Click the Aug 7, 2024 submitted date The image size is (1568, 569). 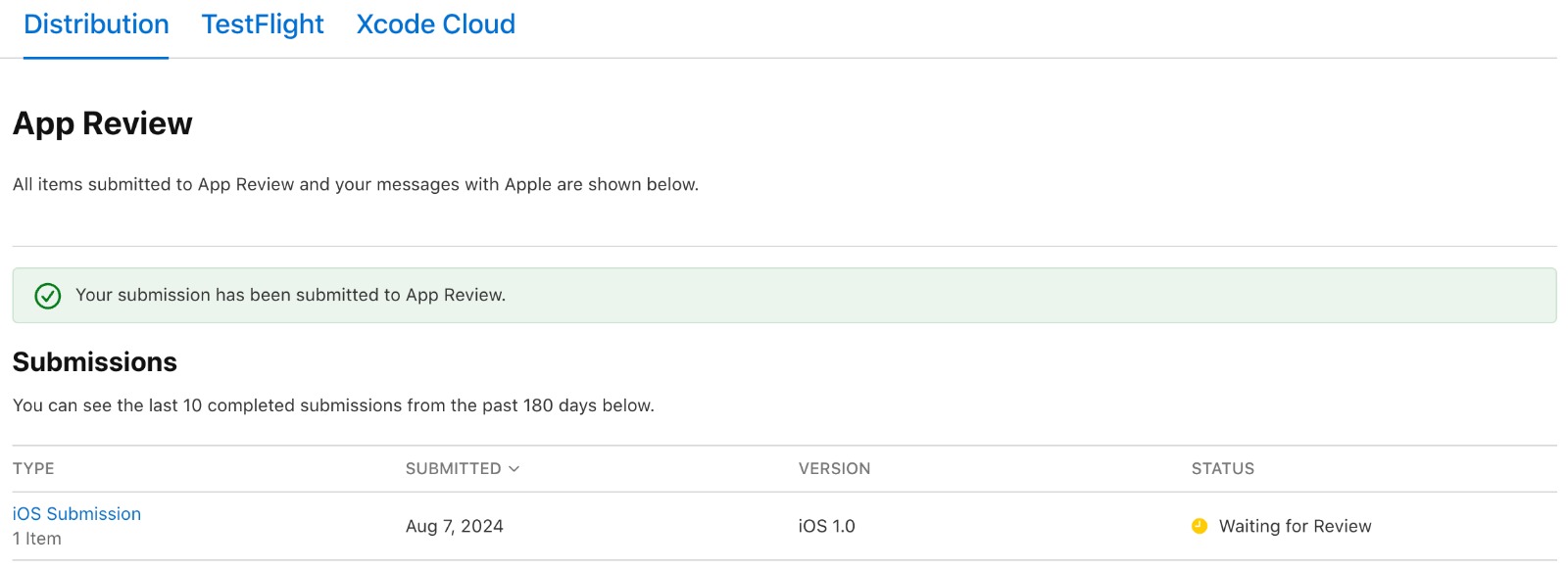[455, 526]
